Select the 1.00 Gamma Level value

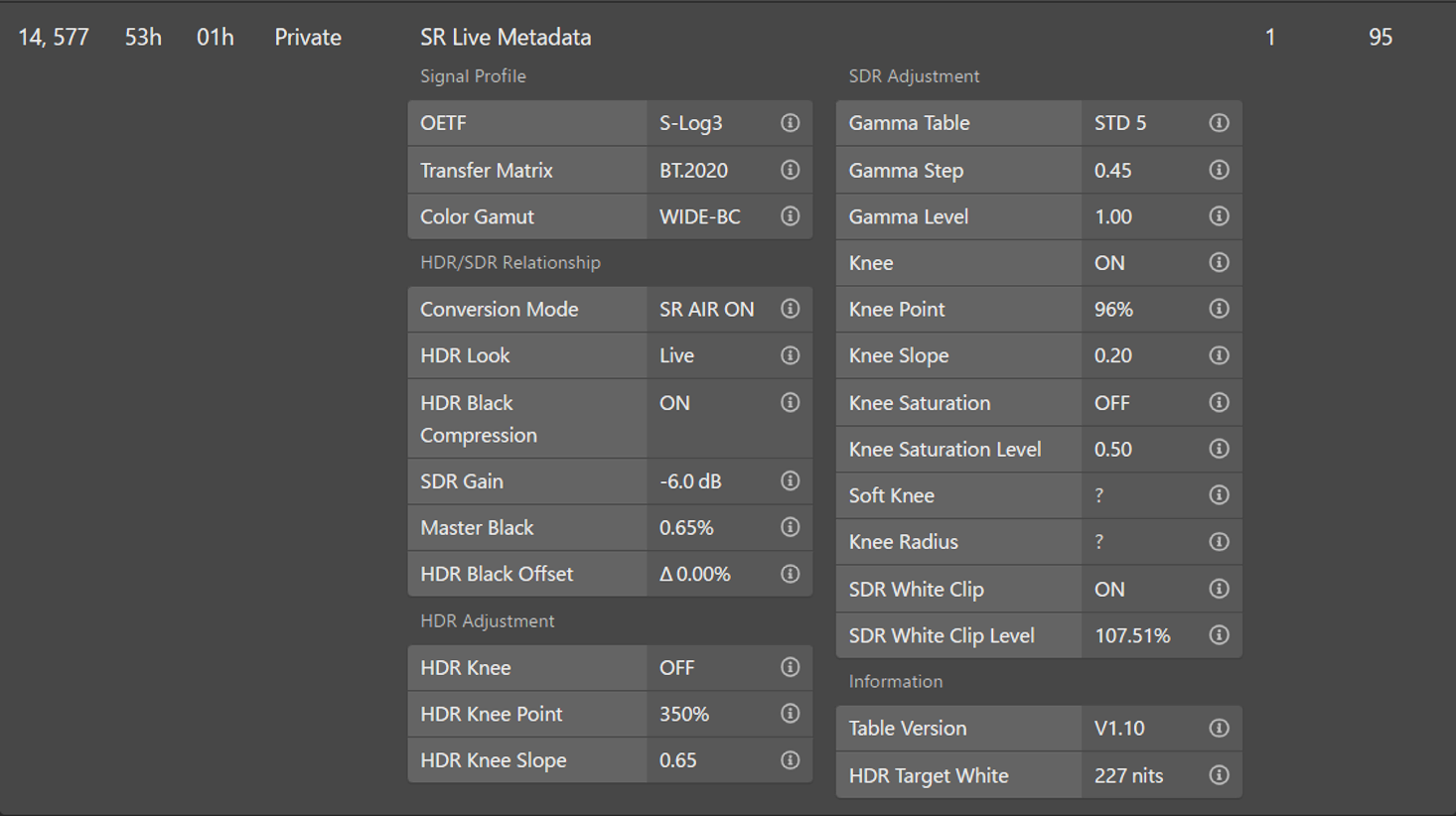point(1113,216)
